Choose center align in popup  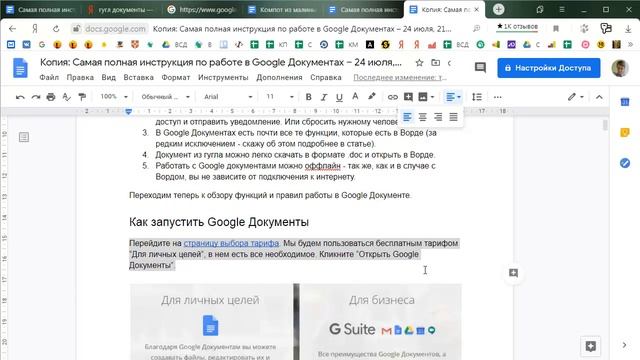(x=422, y=117)
